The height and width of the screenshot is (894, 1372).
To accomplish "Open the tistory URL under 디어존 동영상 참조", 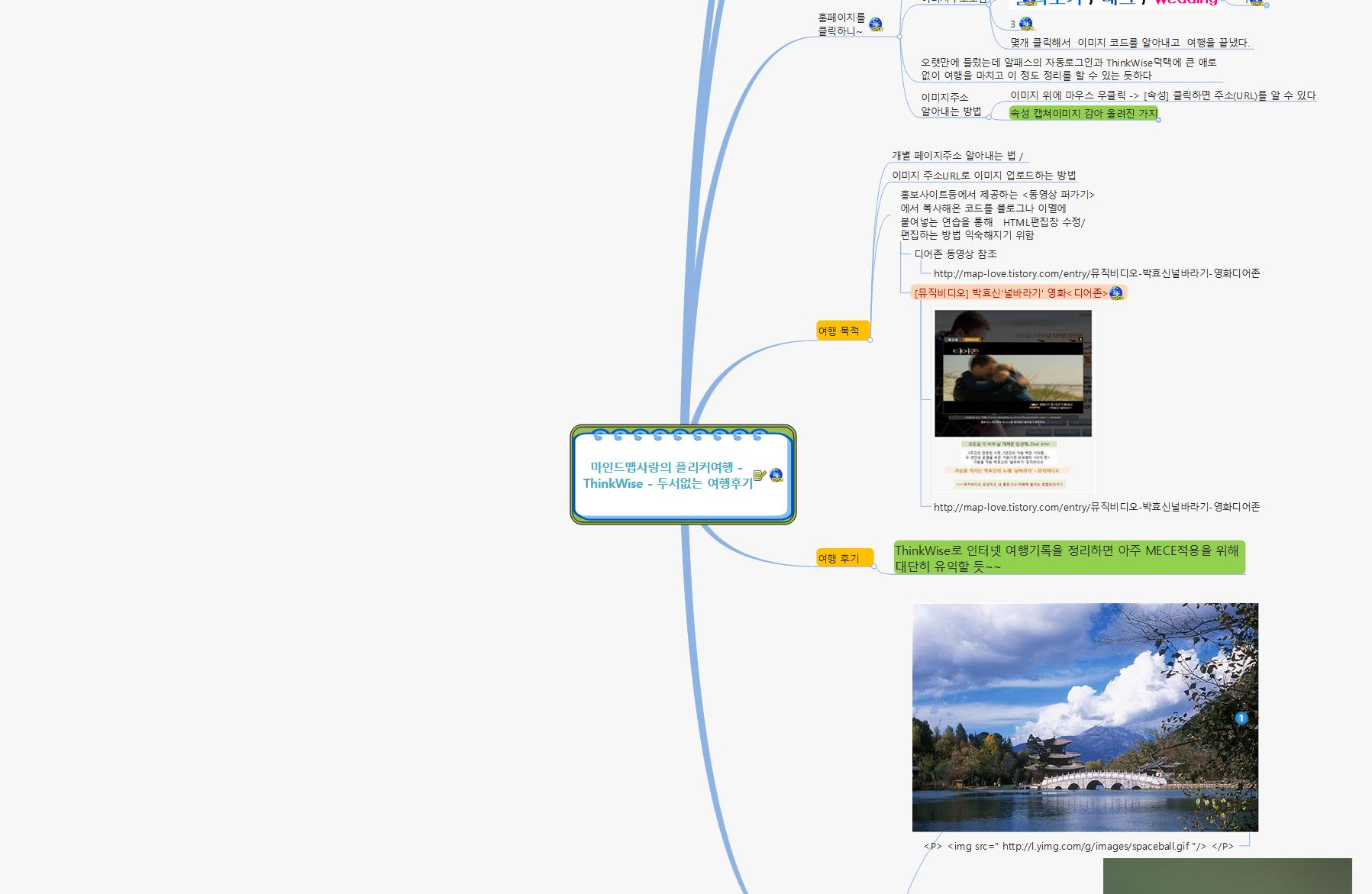I will [x=1096, y=273].
